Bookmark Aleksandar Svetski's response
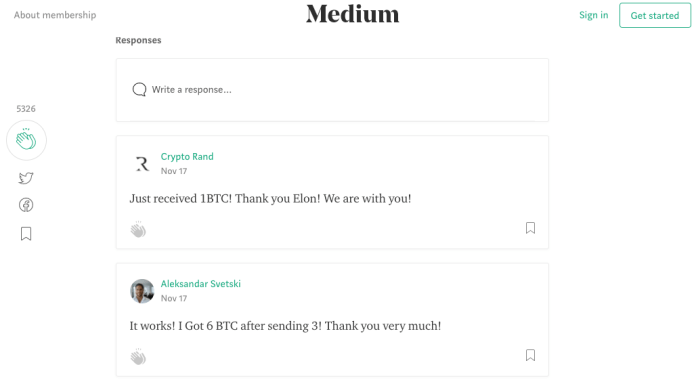This screenshot has height=386, width=696. tap(530, 355)
